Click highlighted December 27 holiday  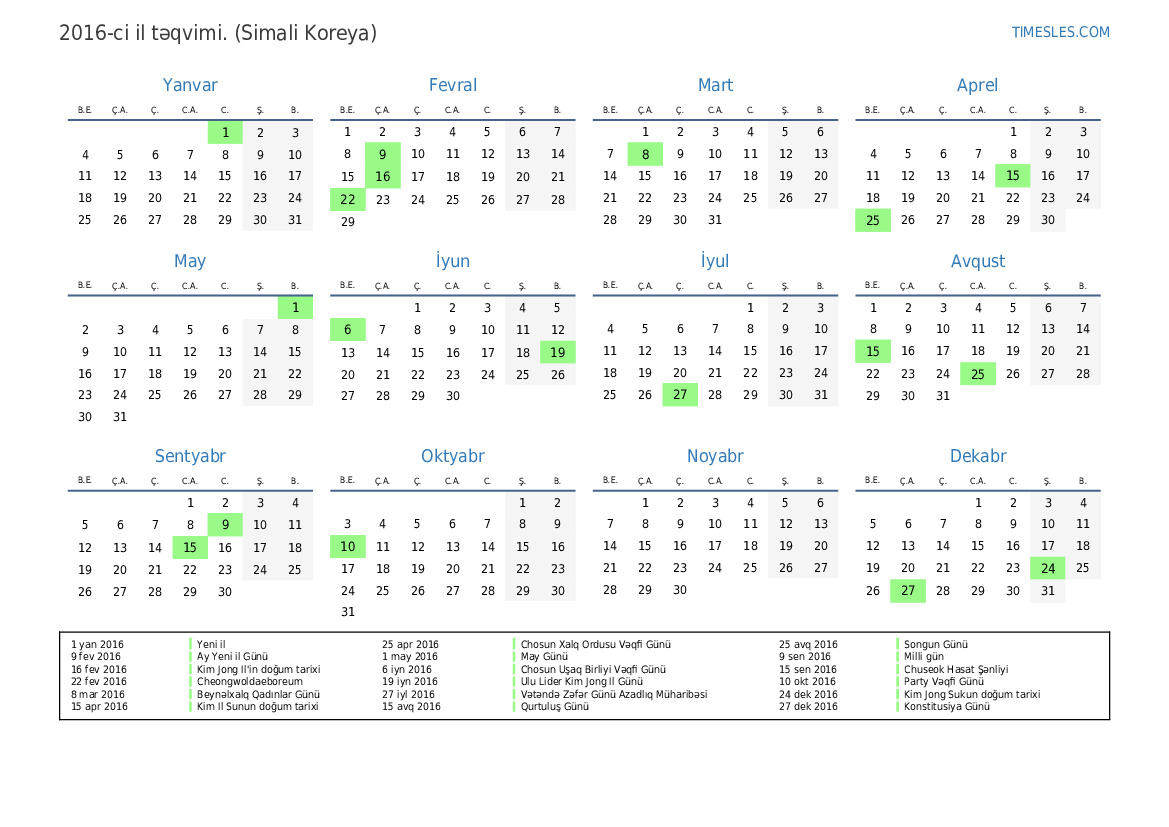click(907, 591)
